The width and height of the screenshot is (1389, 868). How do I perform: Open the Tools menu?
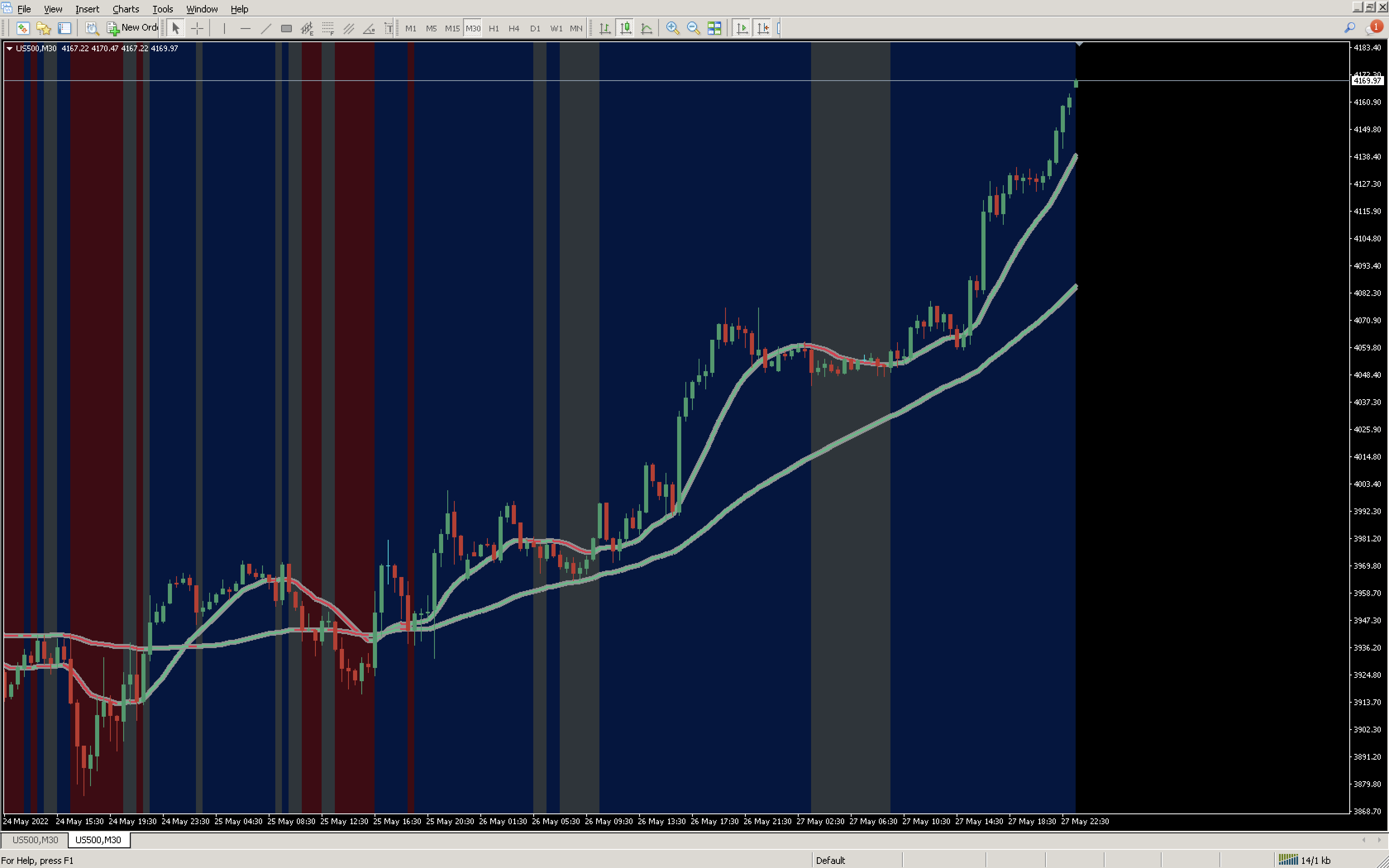pyautogui.click(x=162, y=9)
